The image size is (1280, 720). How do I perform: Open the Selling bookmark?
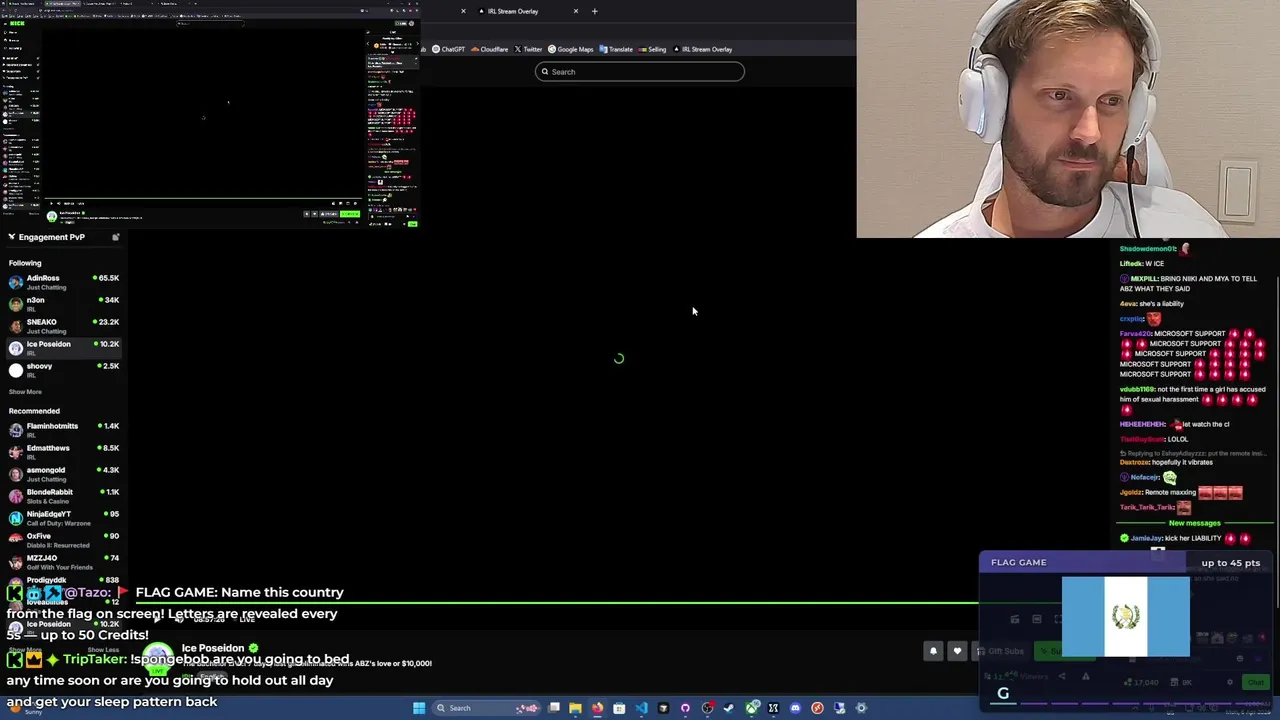(652, 49)
